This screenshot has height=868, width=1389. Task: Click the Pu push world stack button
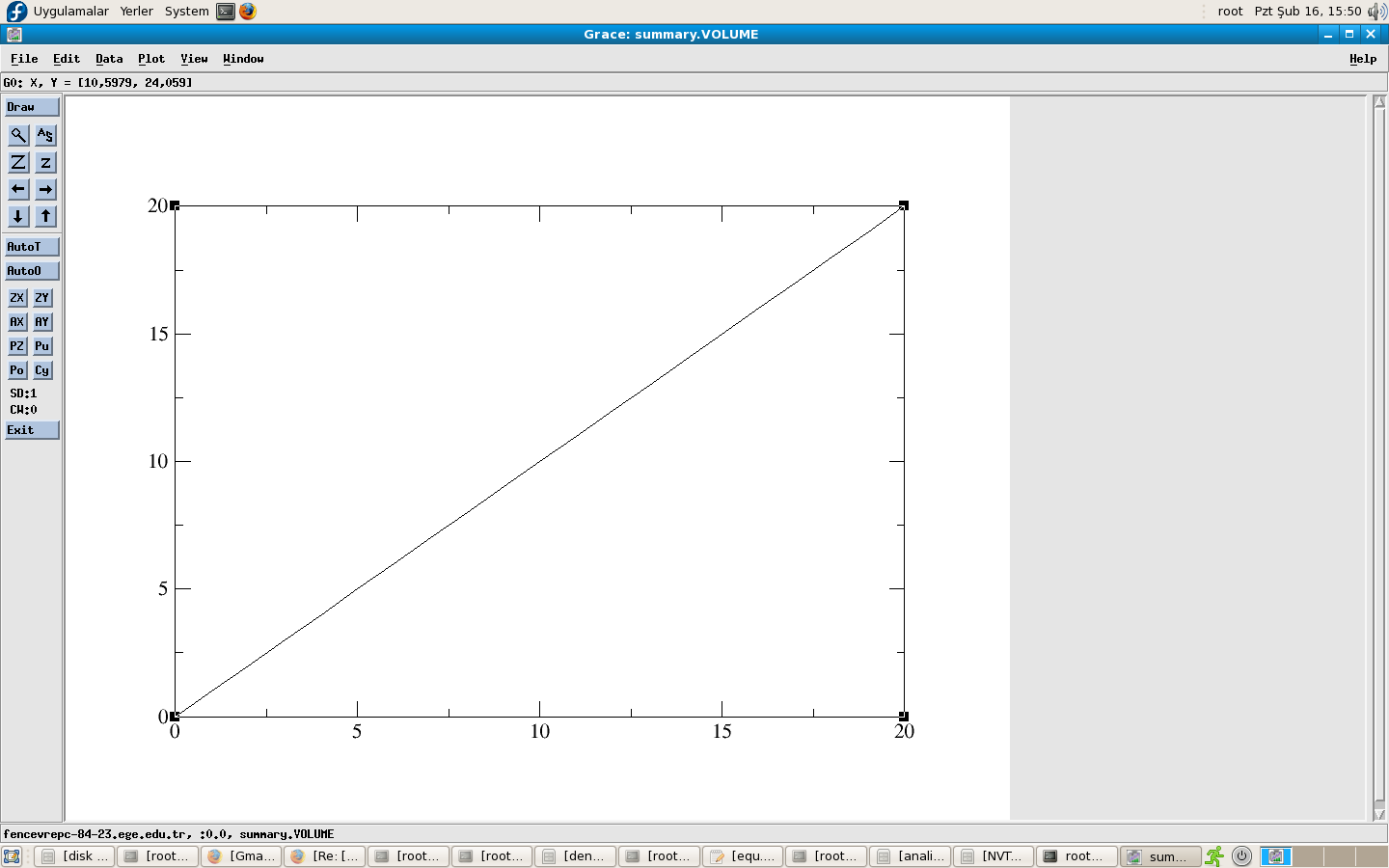(x=42, y=346)
